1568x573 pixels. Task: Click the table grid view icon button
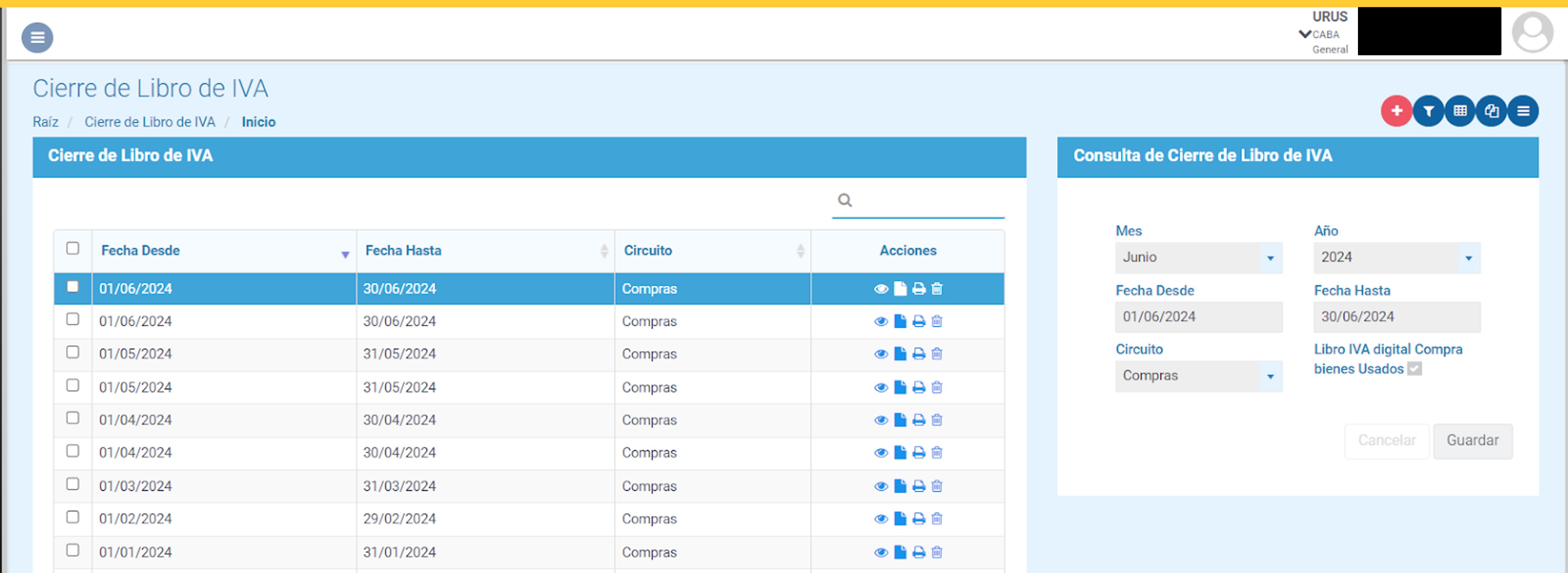1460,111
